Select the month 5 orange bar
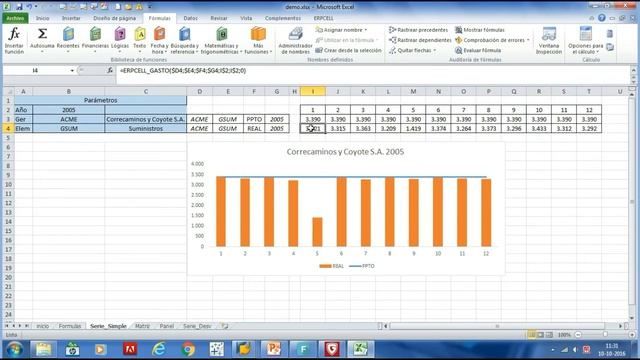 point(317,232)
